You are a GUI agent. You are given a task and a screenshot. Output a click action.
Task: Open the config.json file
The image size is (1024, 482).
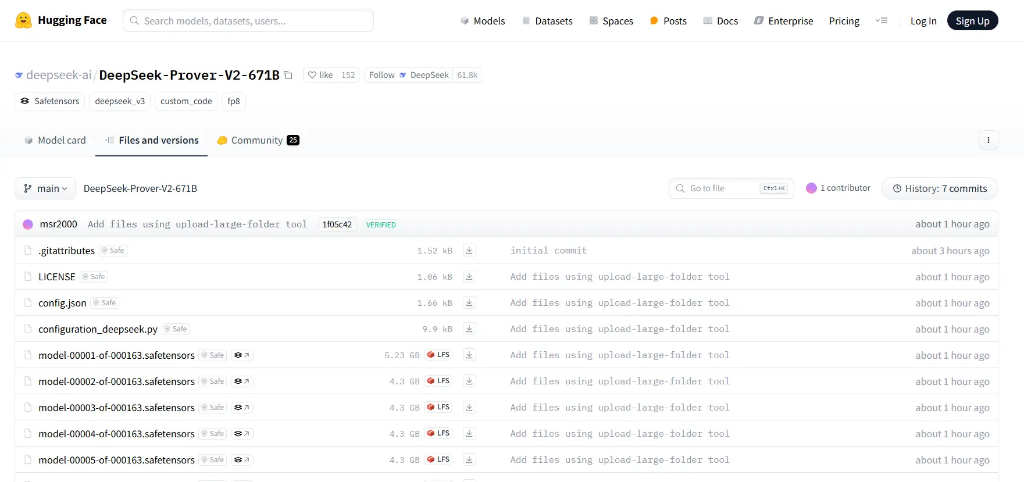(63, 303)
